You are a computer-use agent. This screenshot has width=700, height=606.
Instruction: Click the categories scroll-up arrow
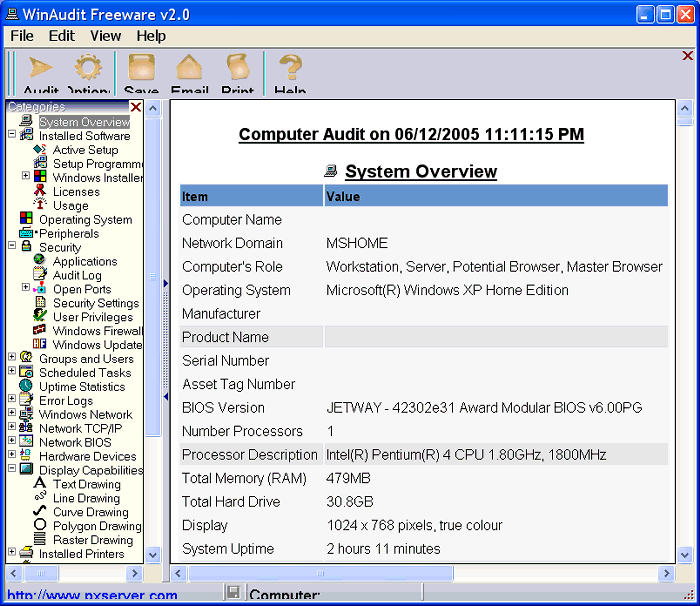tap(153, 109)
